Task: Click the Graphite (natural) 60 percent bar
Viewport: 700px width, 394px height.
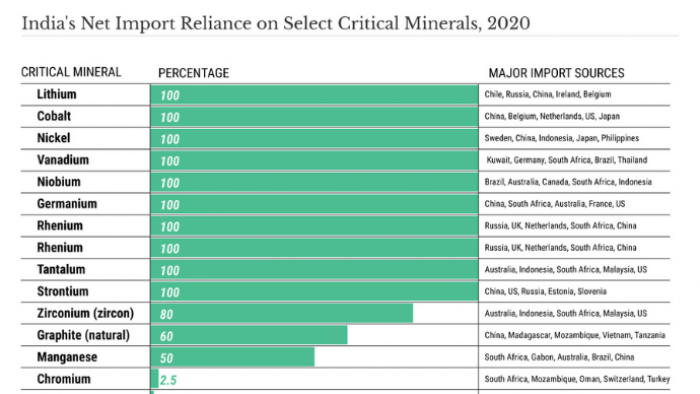Action: click(x=249, y=335)
